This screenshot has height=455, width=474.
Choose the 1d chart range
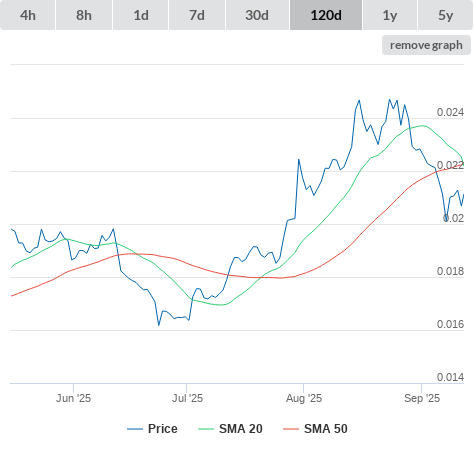(141, 15)
